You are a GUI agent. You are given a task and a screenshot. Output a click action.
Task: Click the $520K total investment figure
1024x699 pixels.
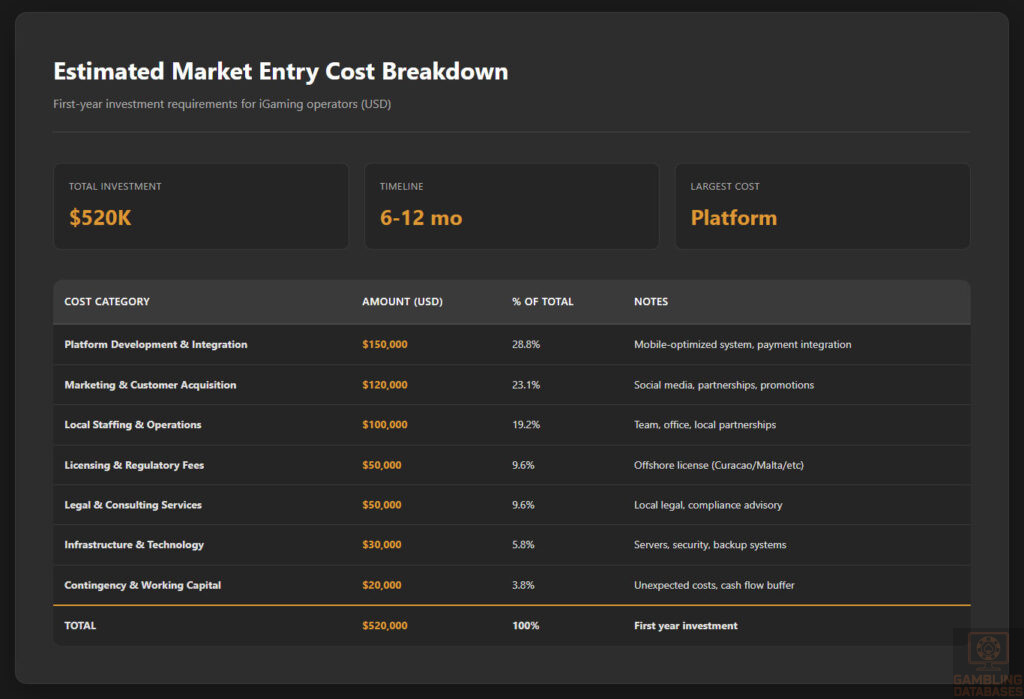(100, 218)
